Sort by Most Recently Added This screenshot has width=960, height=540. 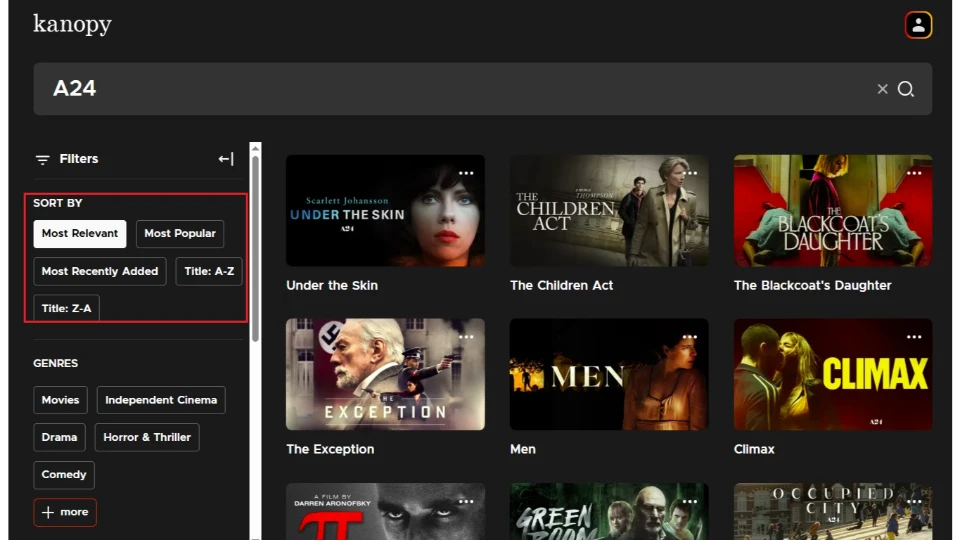[x=100, y=272]
